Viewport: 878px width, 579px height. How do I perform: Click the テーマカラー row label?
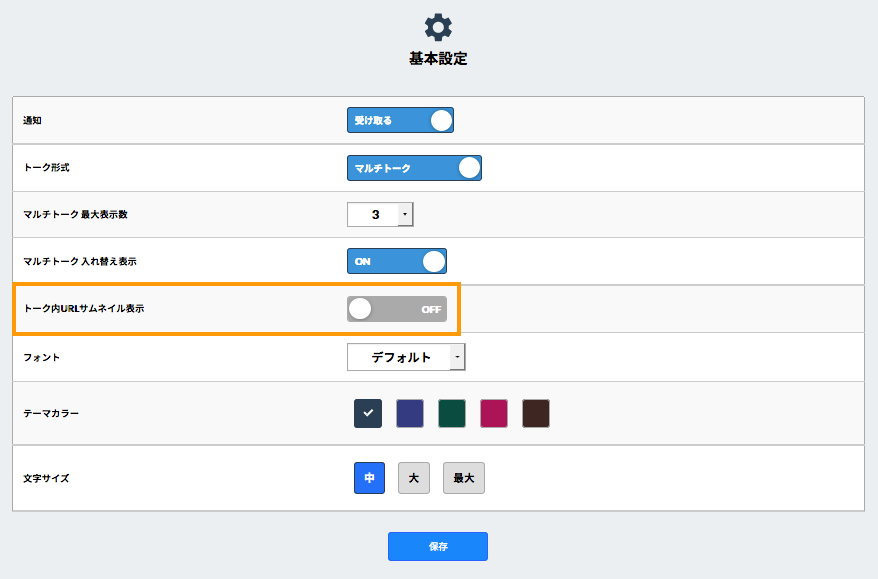(51, 413)
